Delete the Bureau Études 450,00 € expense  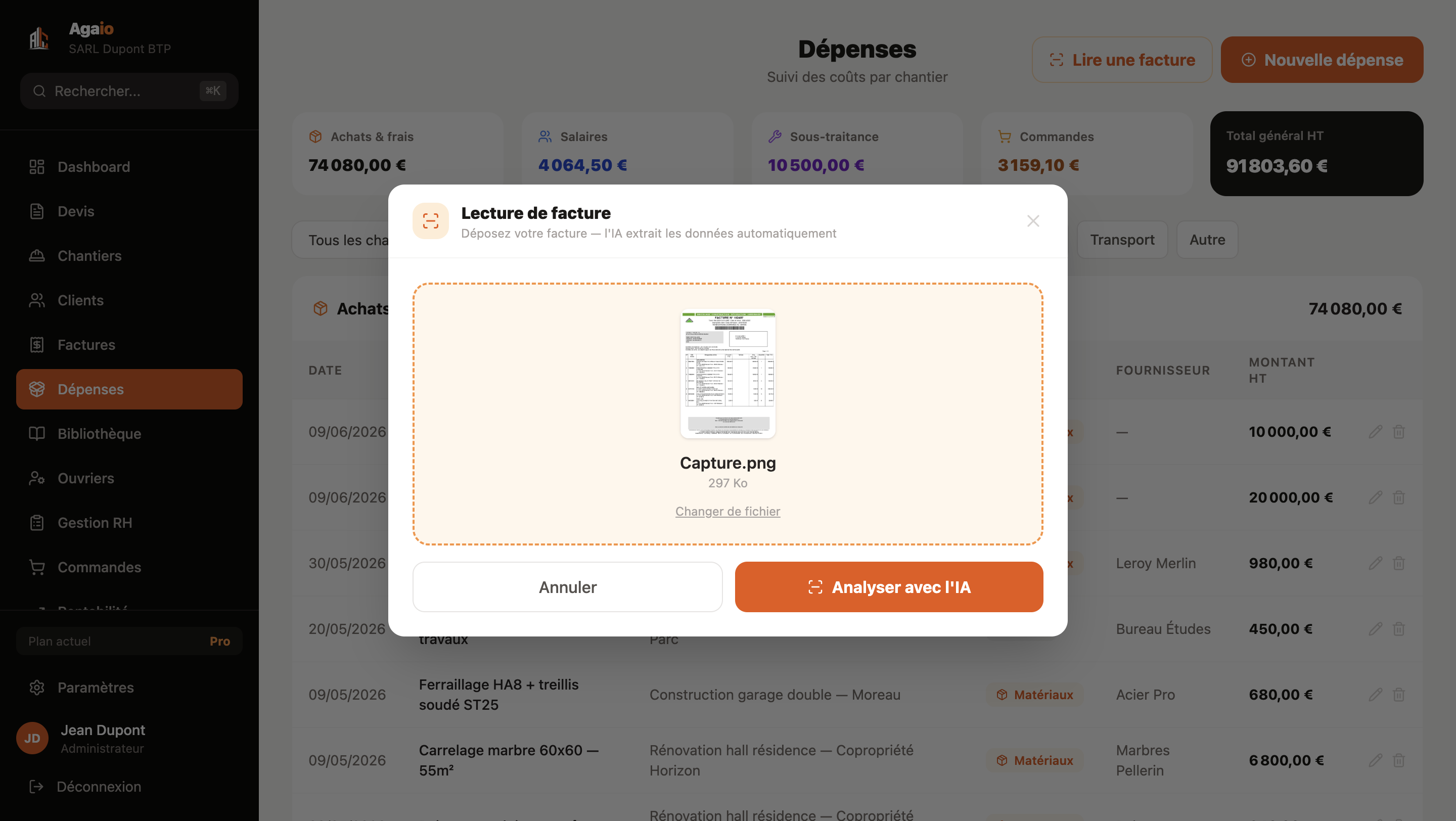[1399, 629]
